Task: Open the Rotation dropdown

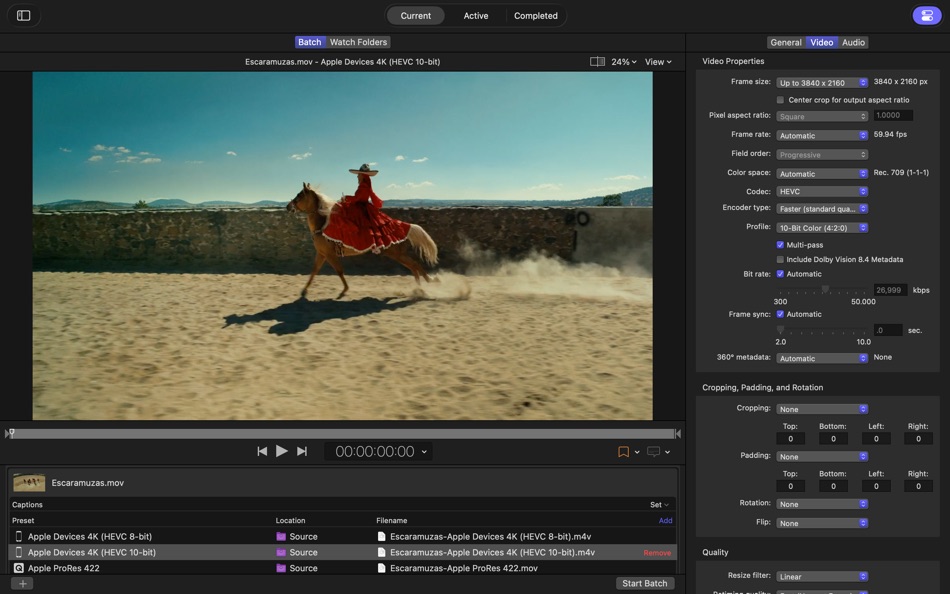Action: [822, 504]
